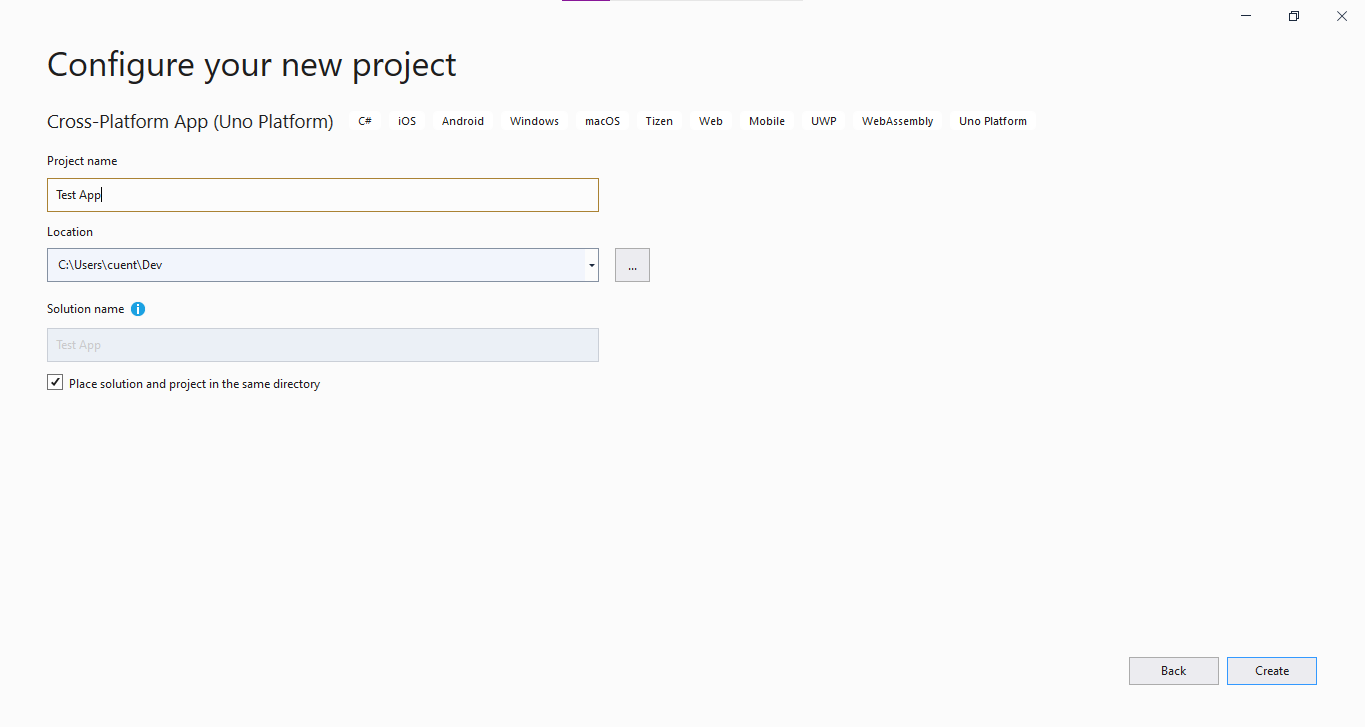The image size is (1365, 727).
Task: Click the Cross-Platform App (Uno Platform) title
Action: [190, 121]
